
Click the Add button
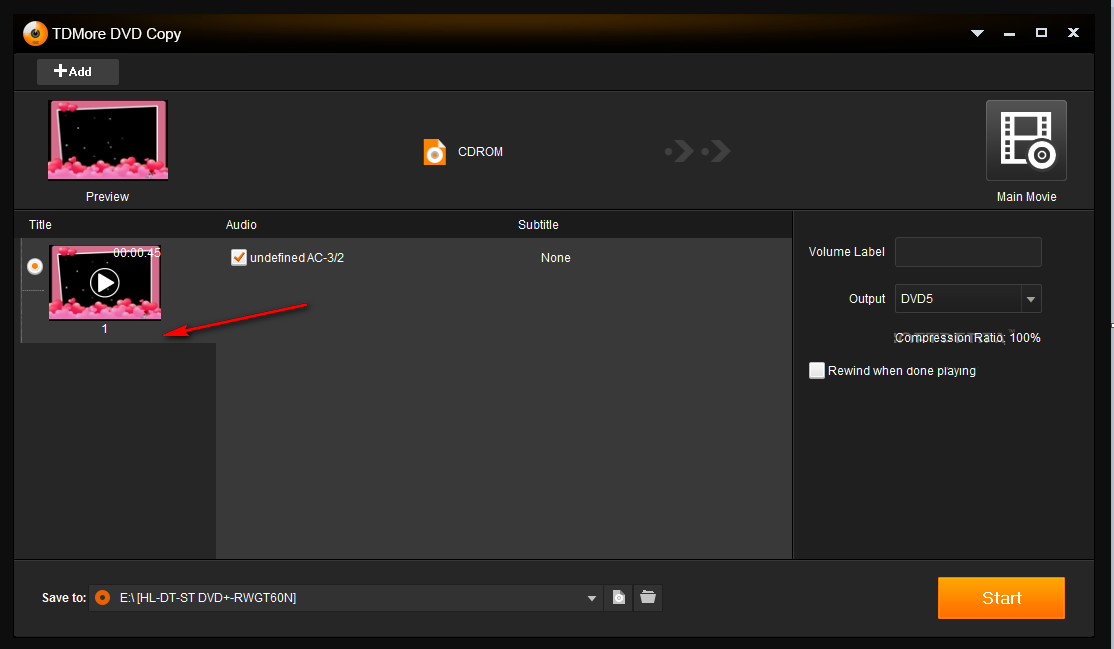(x=77, y=72)
